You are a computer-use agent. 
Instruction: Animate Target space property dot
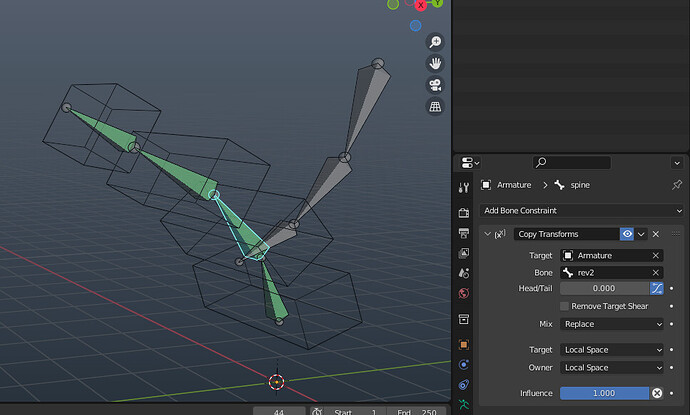(x=672, y=350)
